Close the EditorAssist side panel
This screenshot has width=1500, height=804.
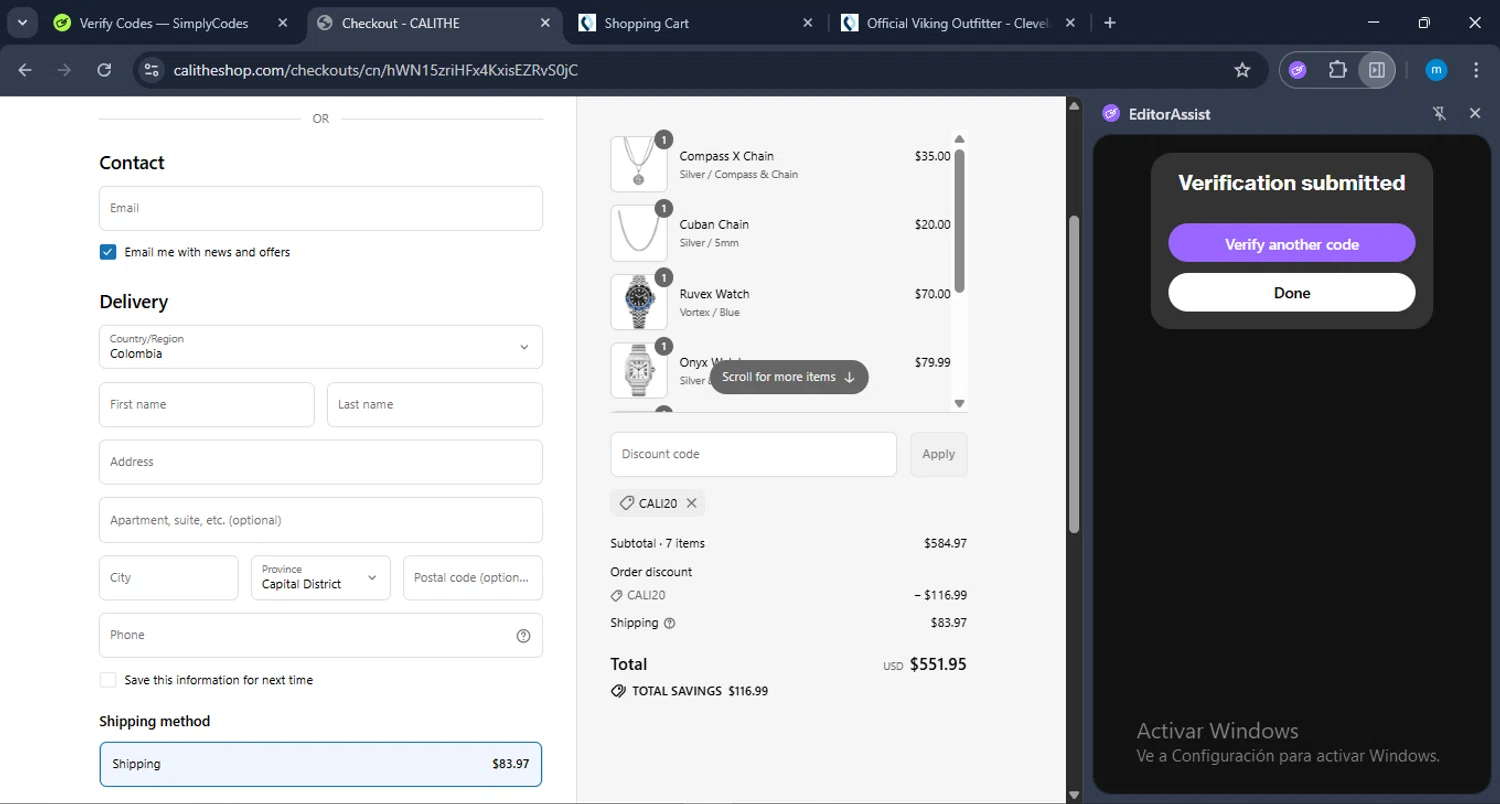point(1475,114)
